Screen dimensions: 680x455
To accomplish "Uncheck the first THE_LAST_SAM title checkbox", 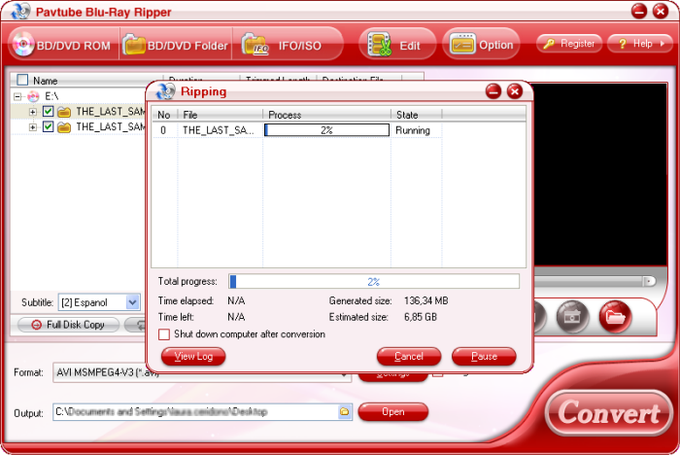I will tap(48, 111).
